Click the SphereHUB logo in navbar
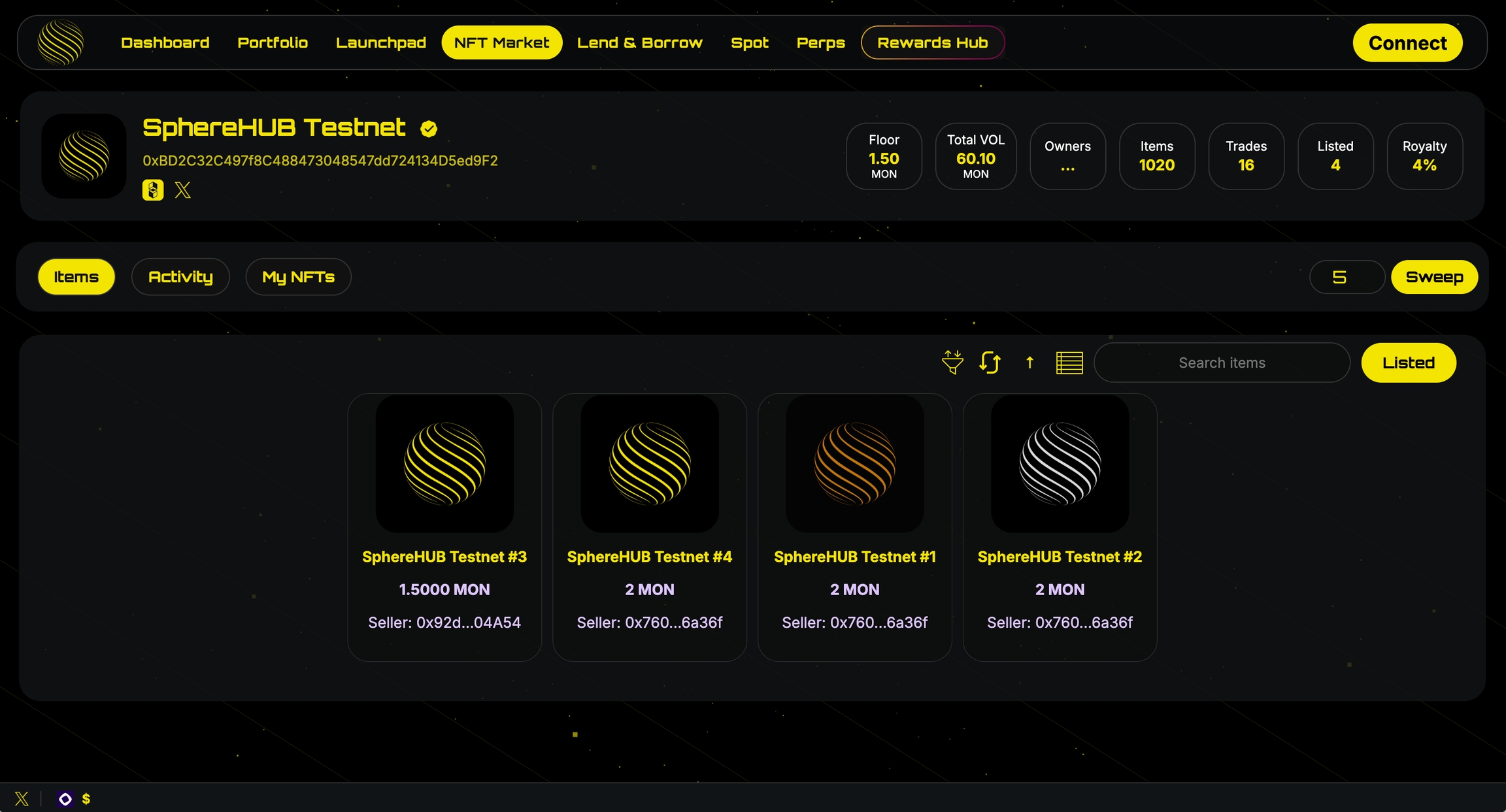This screenshot has width=1506, height=812. pos(61,42)
